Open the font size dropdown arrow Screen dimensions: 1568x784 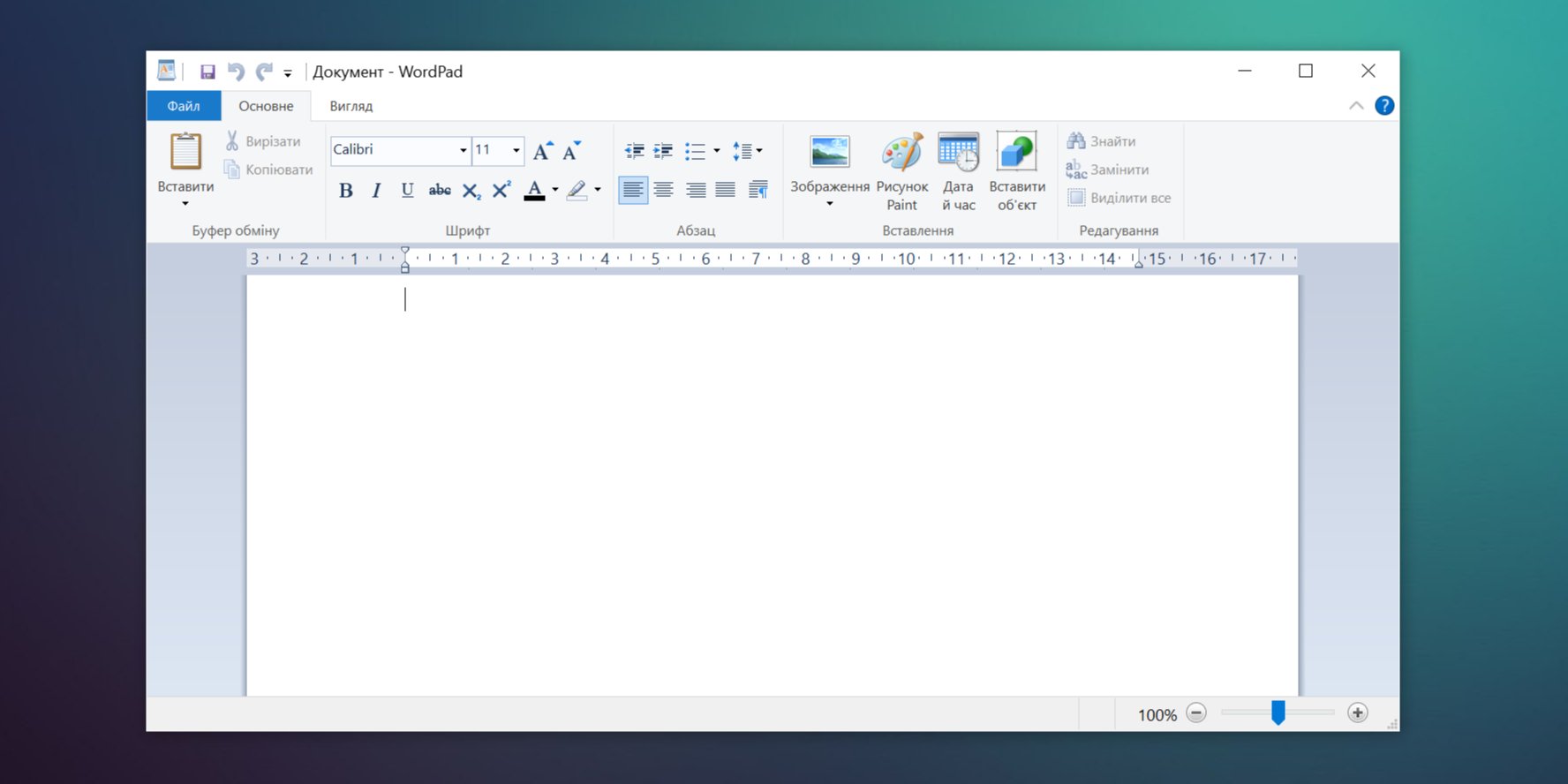click(516, 151)
